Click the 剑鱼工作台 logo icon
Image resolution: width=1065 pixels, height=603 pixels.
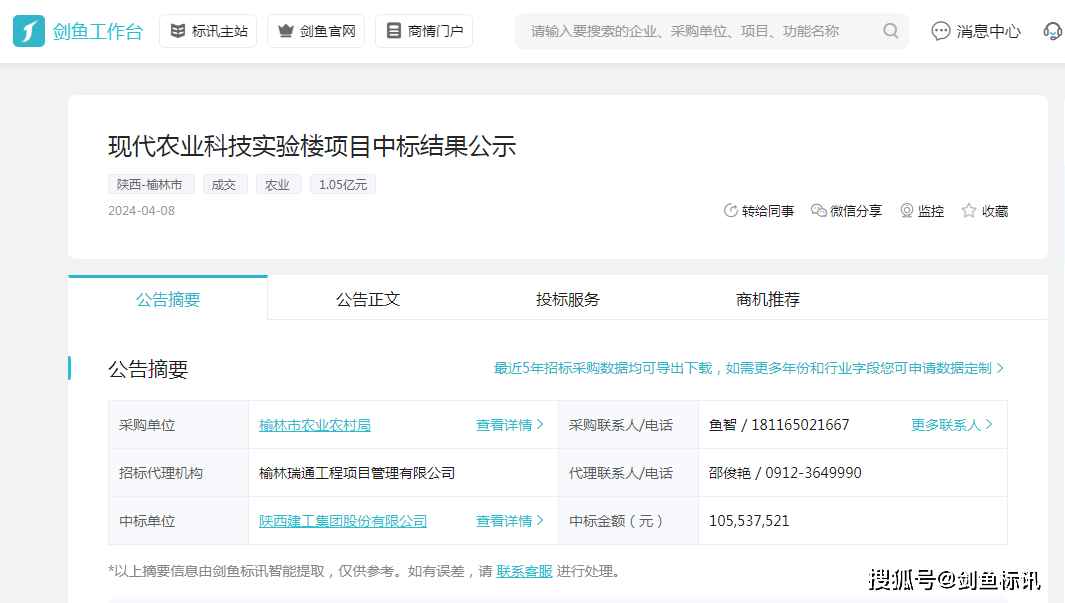[29, 31]
